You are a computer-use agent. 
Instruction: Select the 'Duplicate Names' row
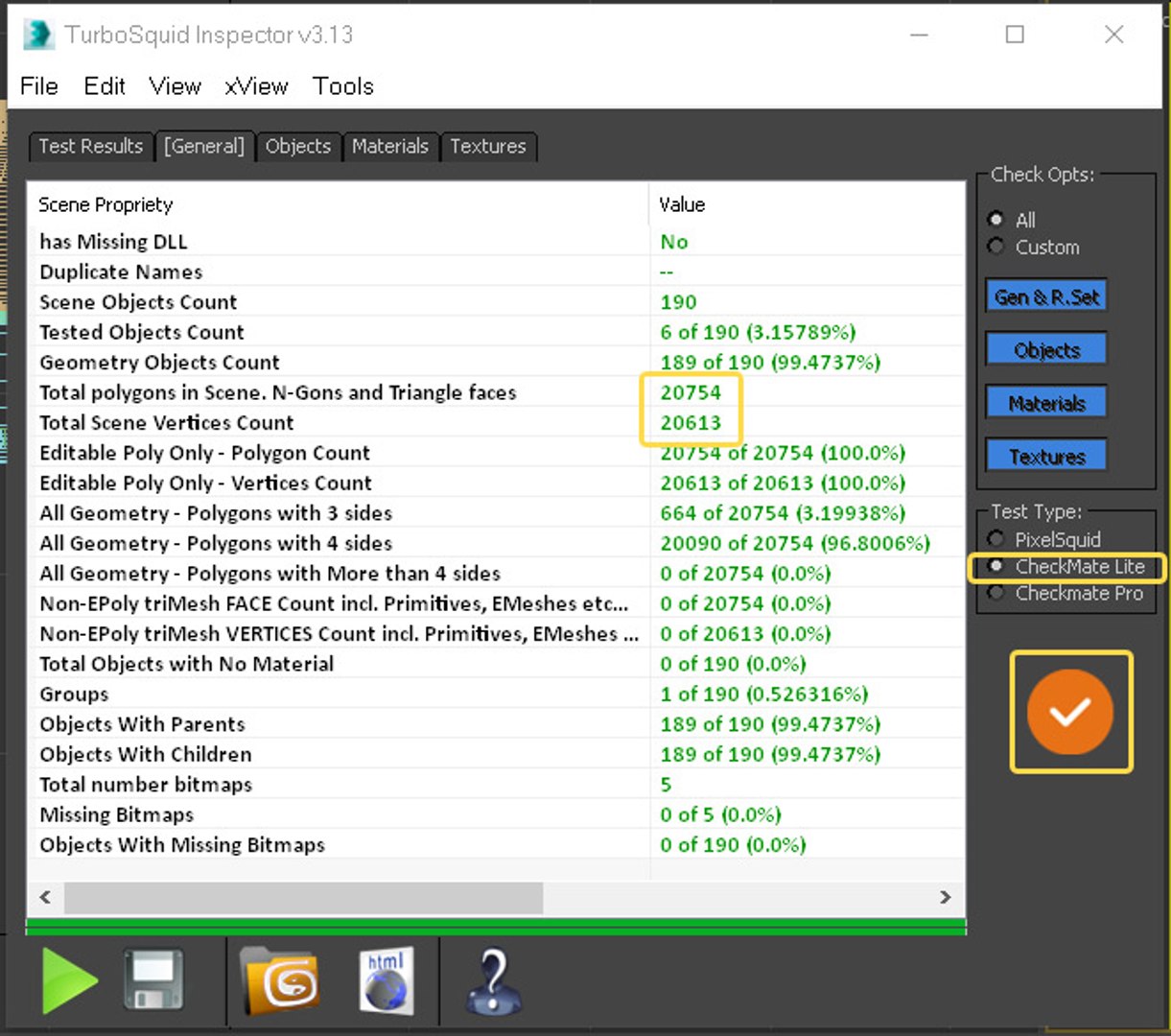click(496, 271)
